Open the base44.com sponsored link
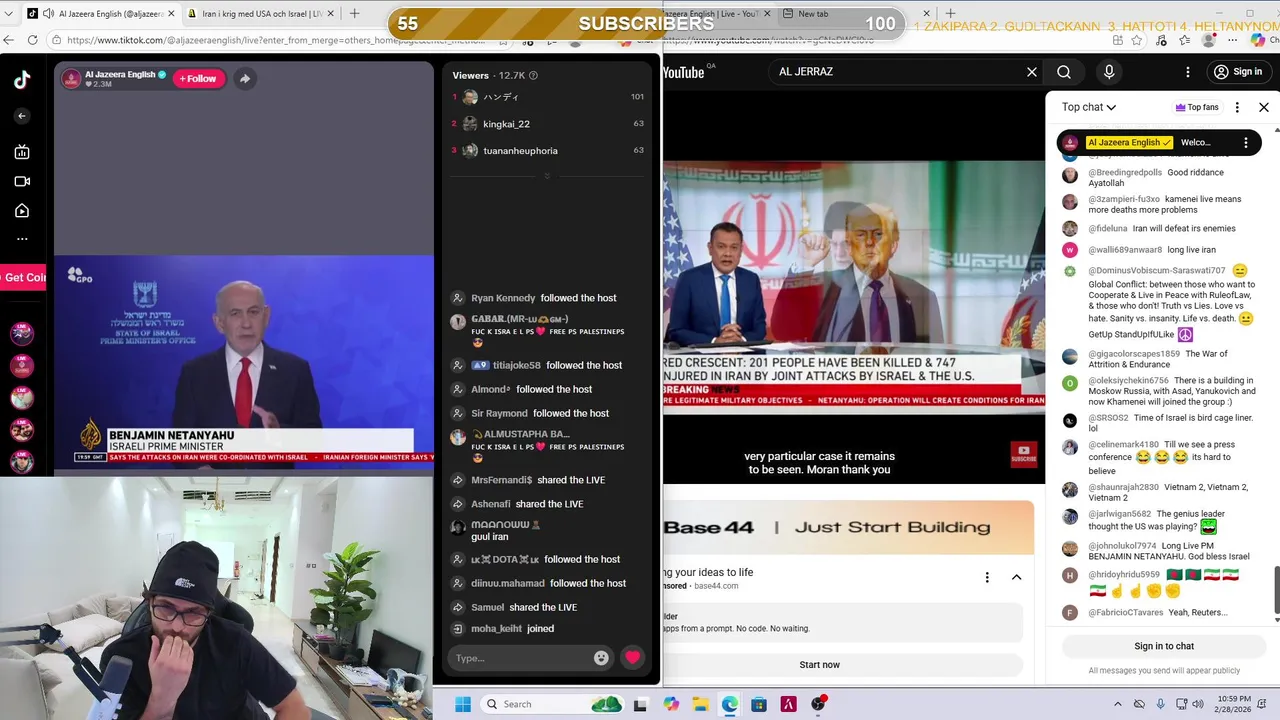Screen dimensions: 1280x720 click(x=716, y=586)
